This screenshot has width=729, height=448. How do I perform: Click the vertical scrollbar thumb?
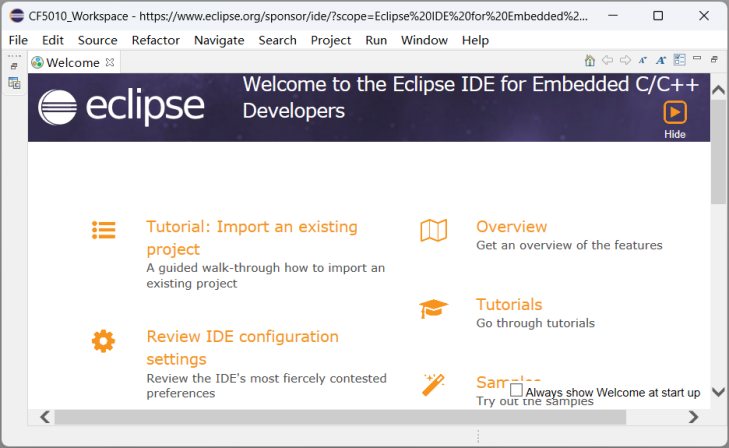click(x=718, y=152)
